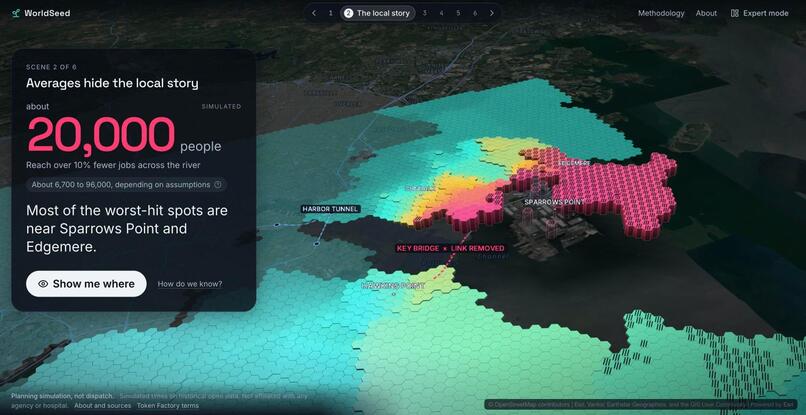
Task: Click the WorldSeed brand name
Action: pyautogui.click(x=47, y=13)
